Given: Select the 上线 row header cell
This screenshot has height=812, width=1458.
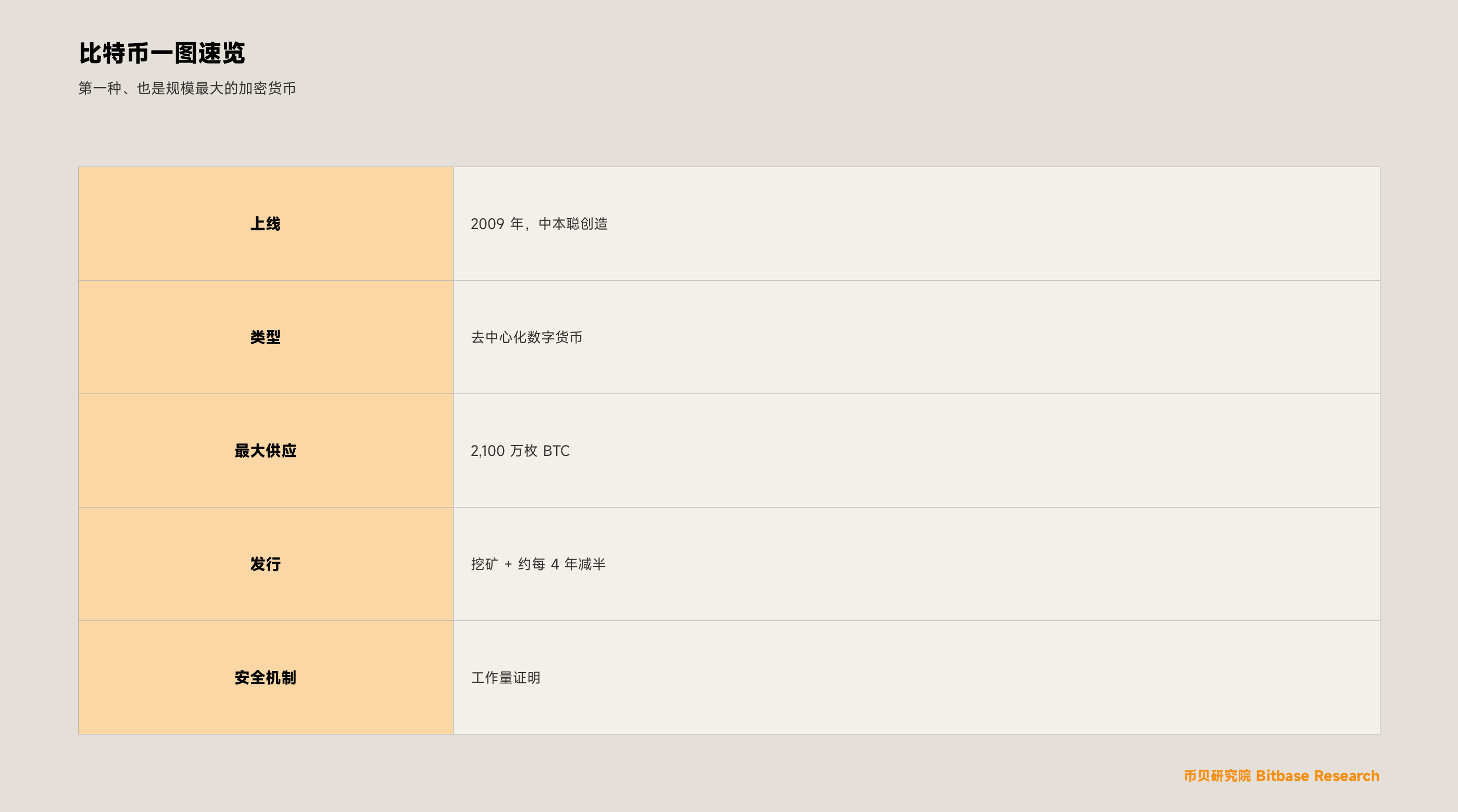Looking at the screenshot, I should coord(266,223).
